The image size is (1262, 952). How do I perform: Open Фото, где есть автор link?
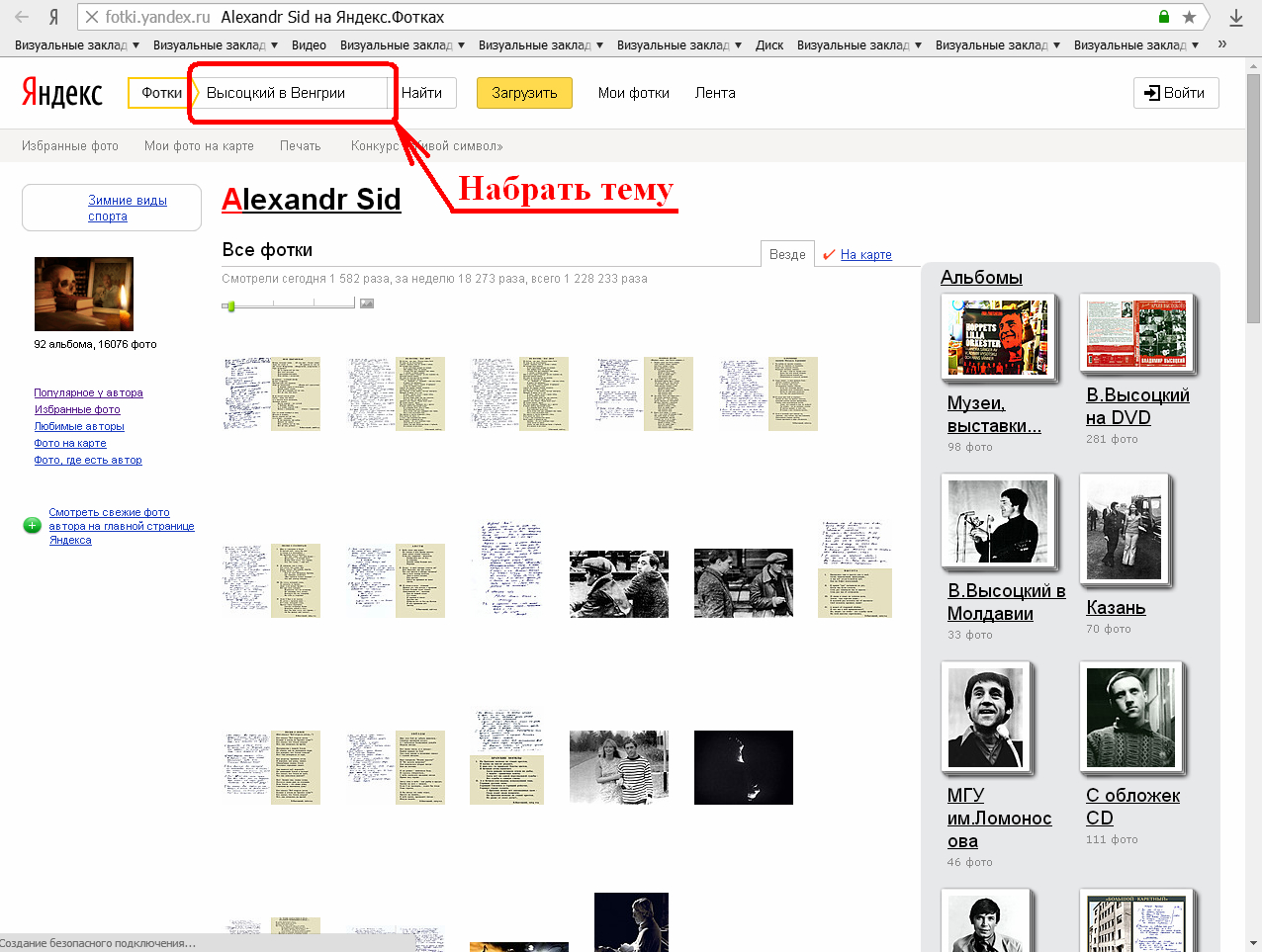pyautogui.click(x=88, y=460)
